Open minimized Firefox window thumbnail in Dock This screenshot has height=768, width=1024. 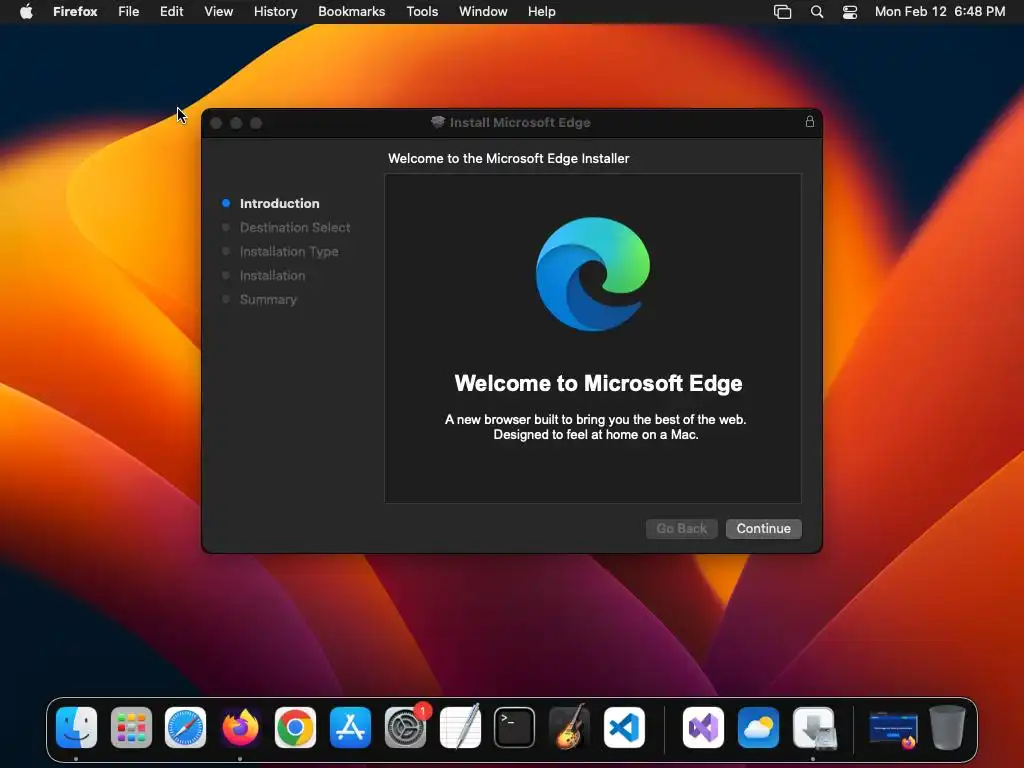(893, 729)
